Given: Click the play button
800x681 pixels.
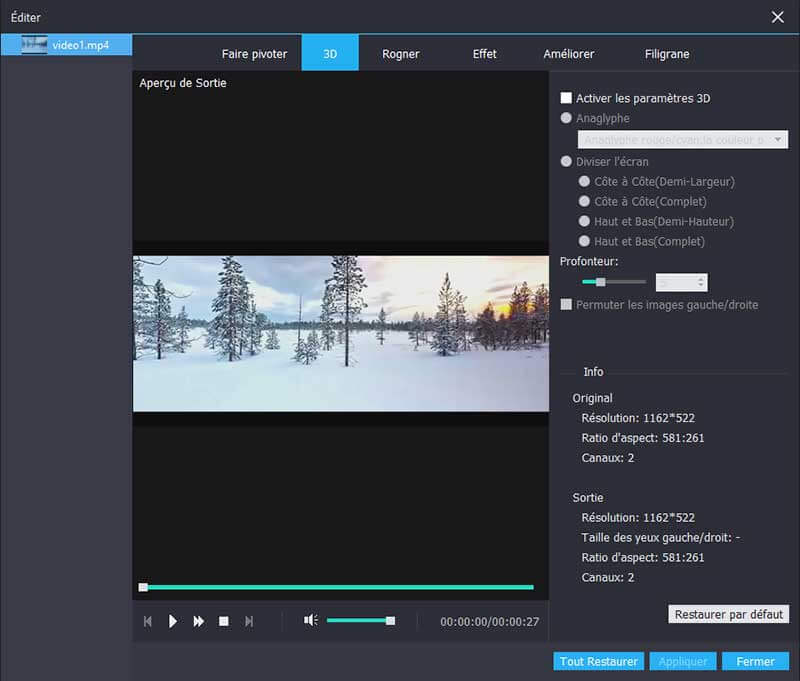Looking at the screenshot, I should point(173,621).
